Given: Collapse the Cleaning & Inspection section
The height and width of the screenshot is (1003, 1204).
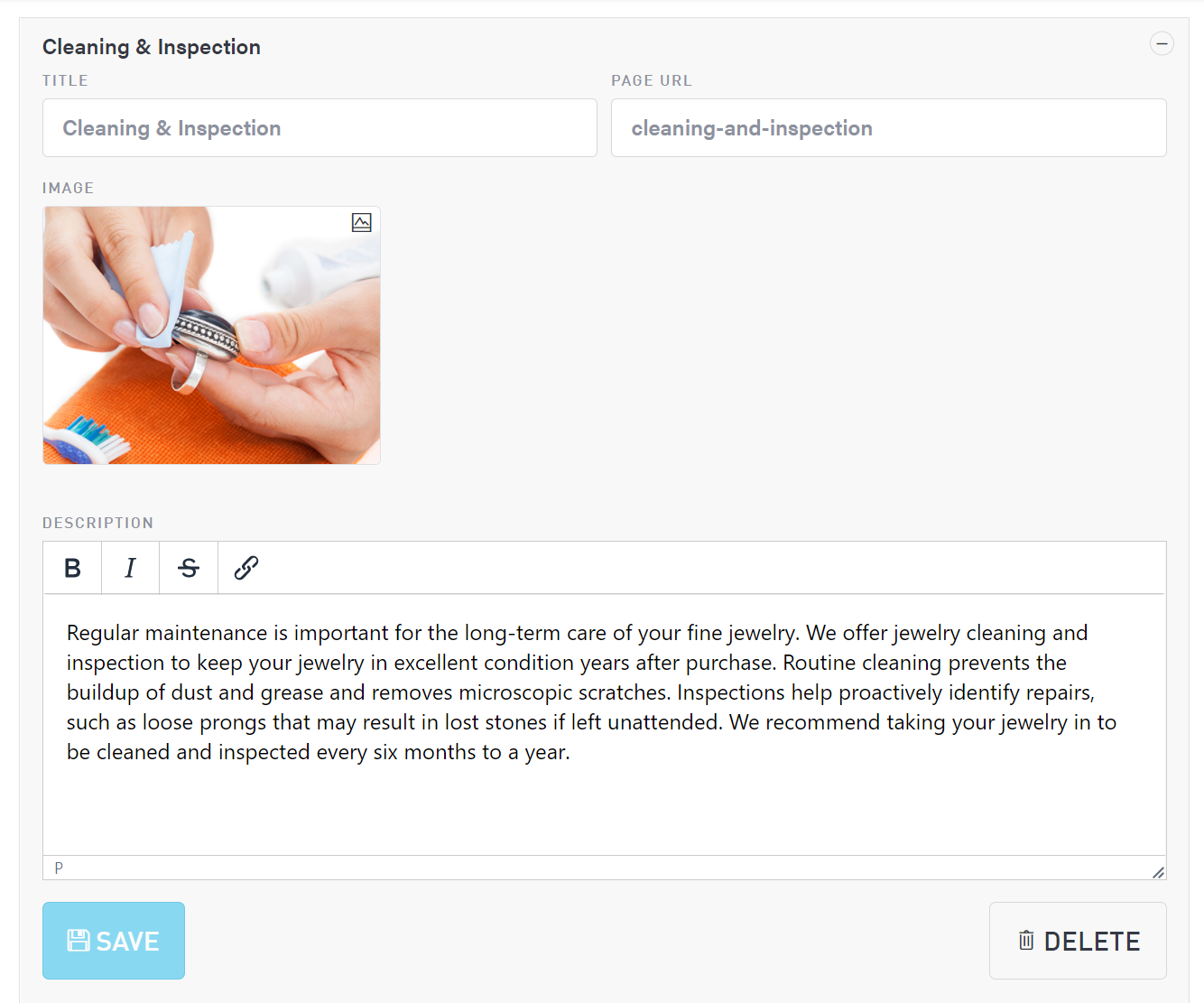Looking at the screenshot, I should tap(1162, 43).
